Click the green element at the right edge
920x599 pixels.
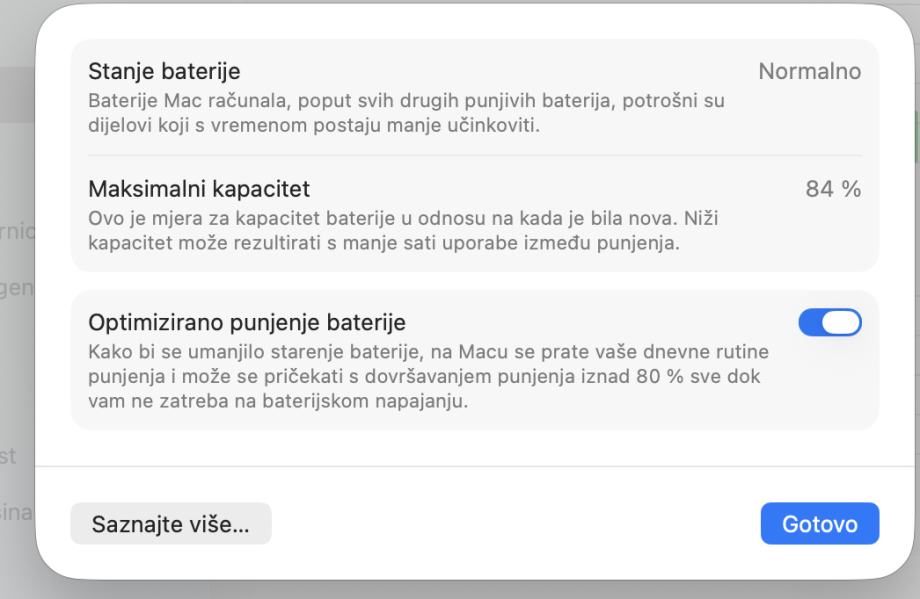coord(916,140)
